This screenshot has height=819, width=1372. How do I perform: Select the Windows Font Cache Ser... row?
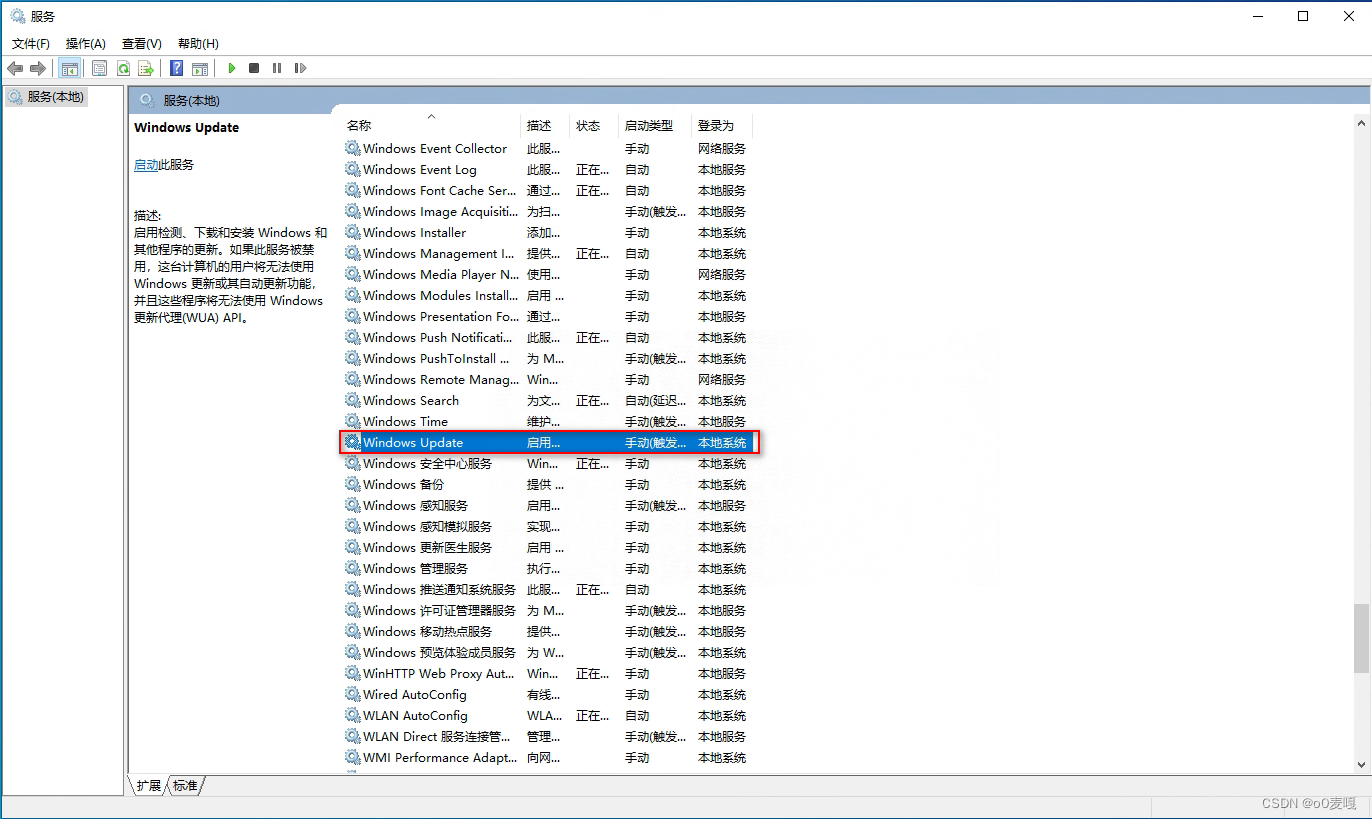[x=546, y=190]
